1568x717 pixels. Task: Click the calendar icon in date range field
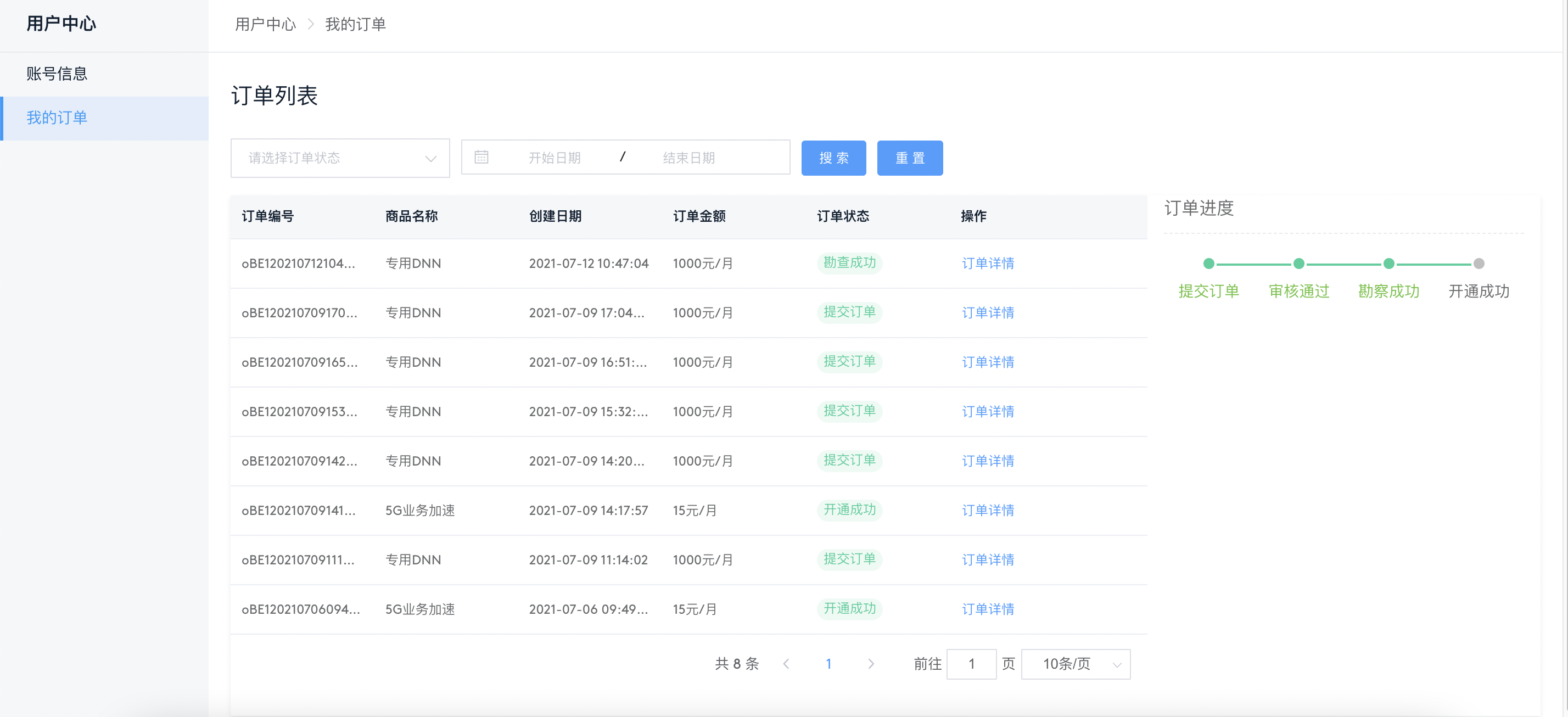tap(481, 158)
